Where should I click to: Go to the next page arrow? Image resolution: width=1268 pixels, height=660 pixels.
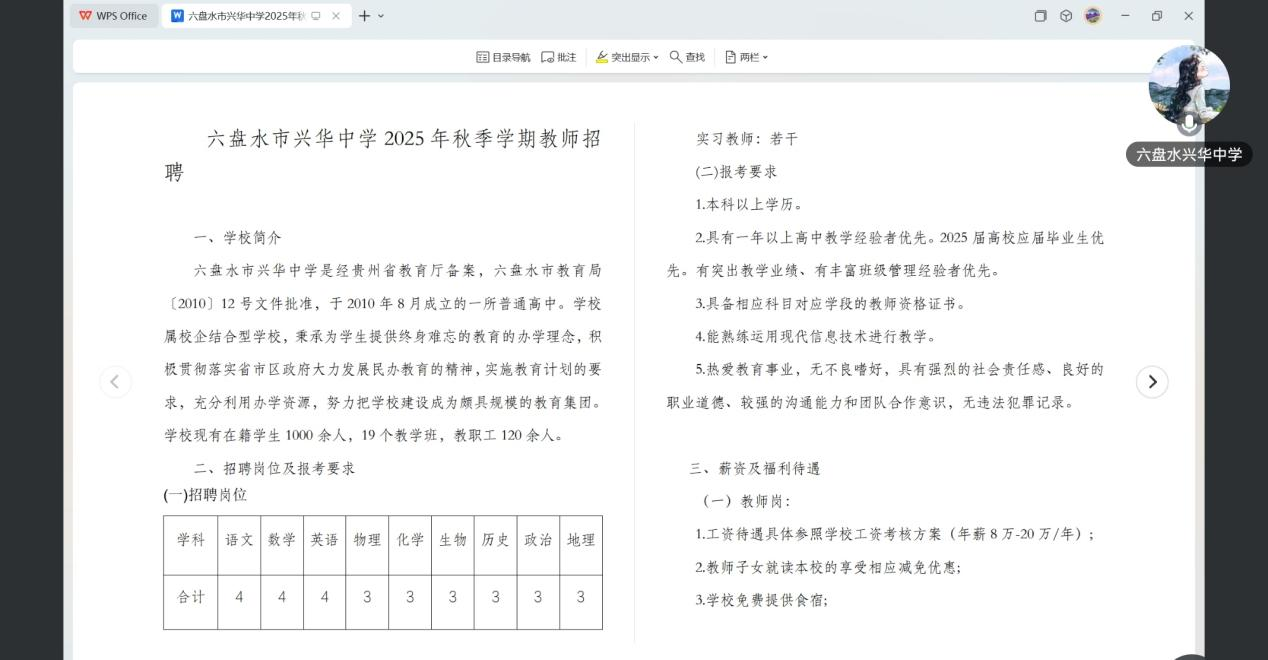(1152, 382)
